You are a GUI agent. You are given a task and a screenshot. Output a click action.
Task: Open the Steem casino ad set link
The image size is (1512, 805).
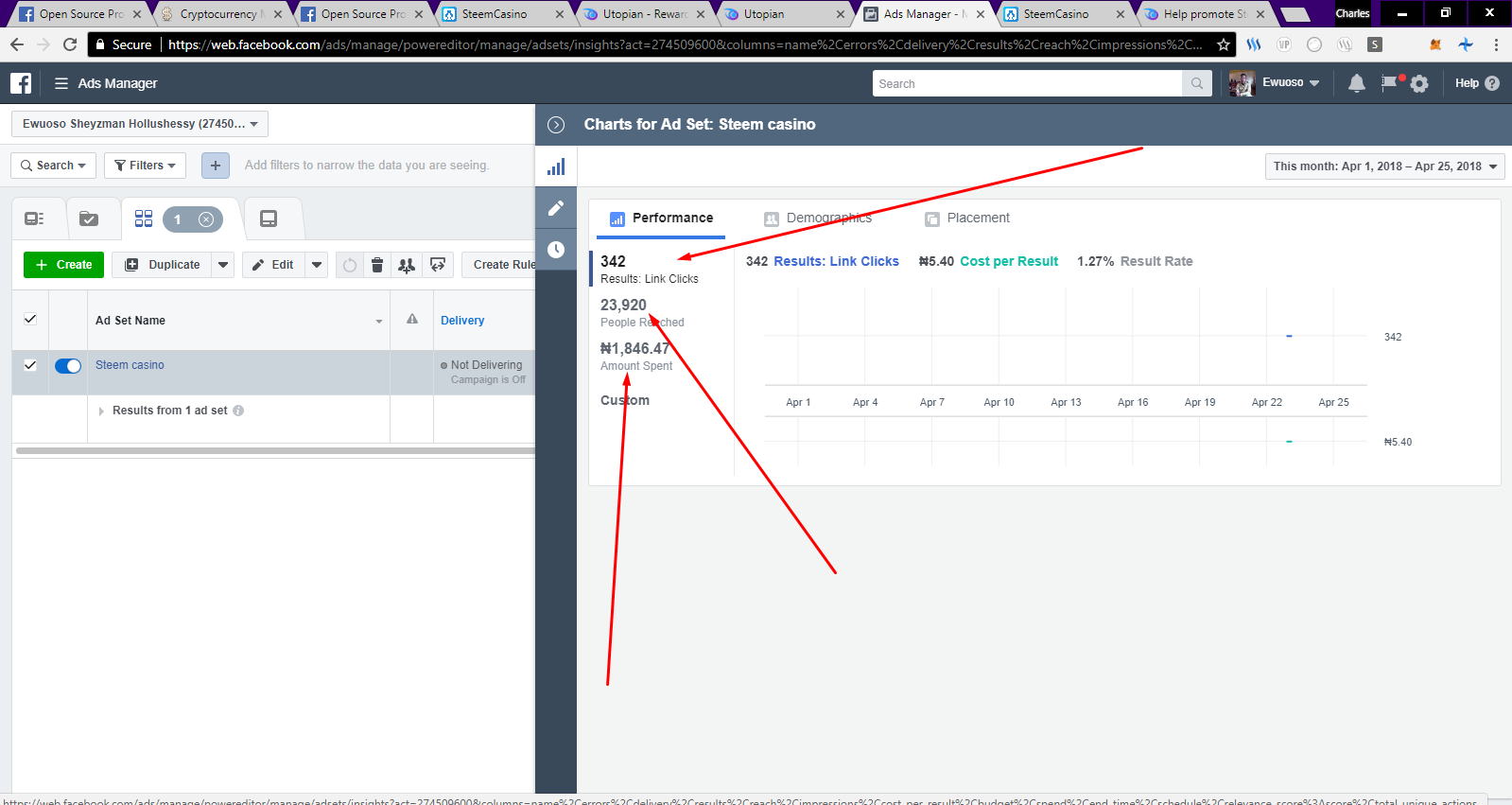[130, 365]
